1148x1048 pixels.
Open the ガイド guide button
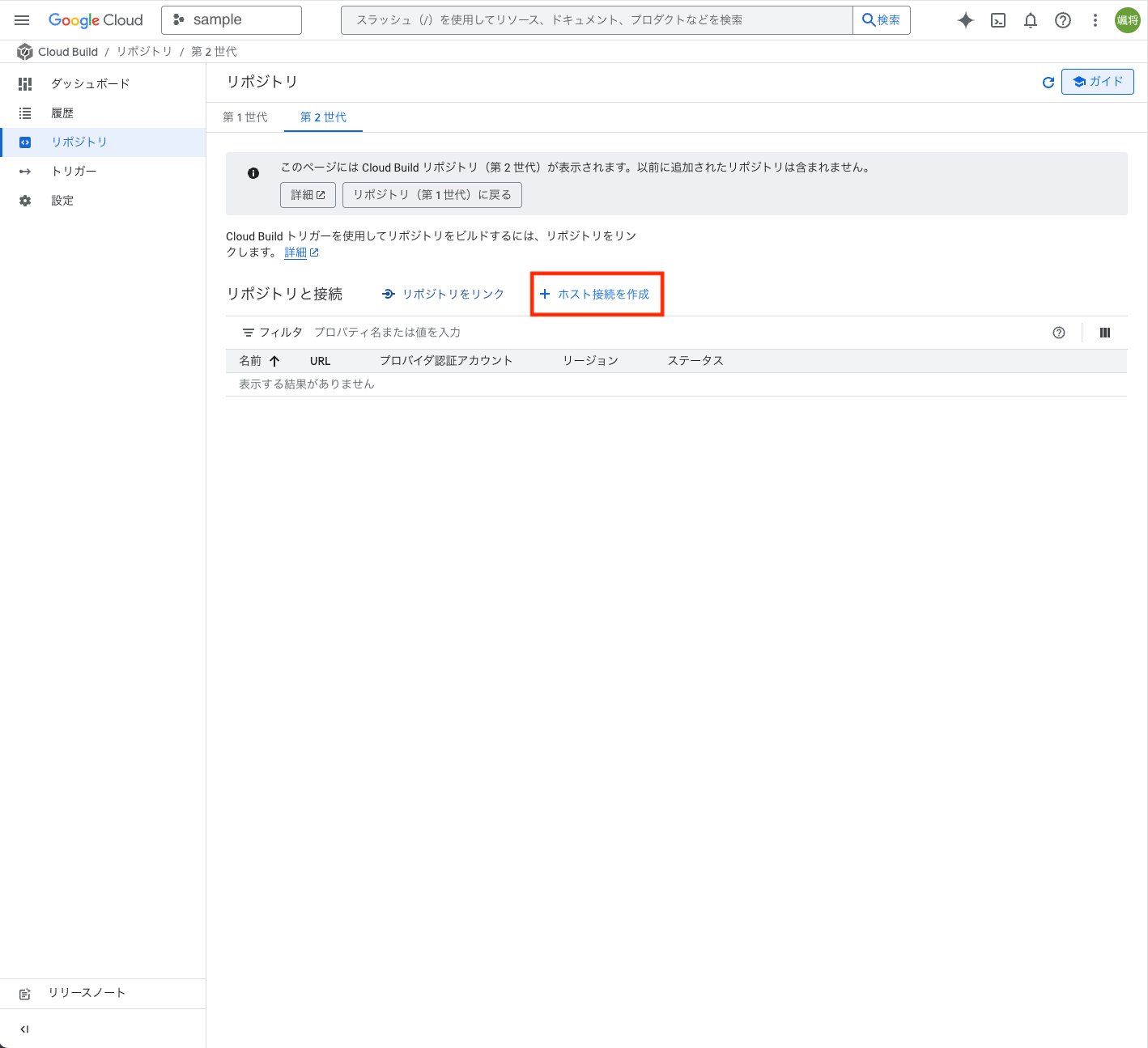click(x=1097, y=82)
